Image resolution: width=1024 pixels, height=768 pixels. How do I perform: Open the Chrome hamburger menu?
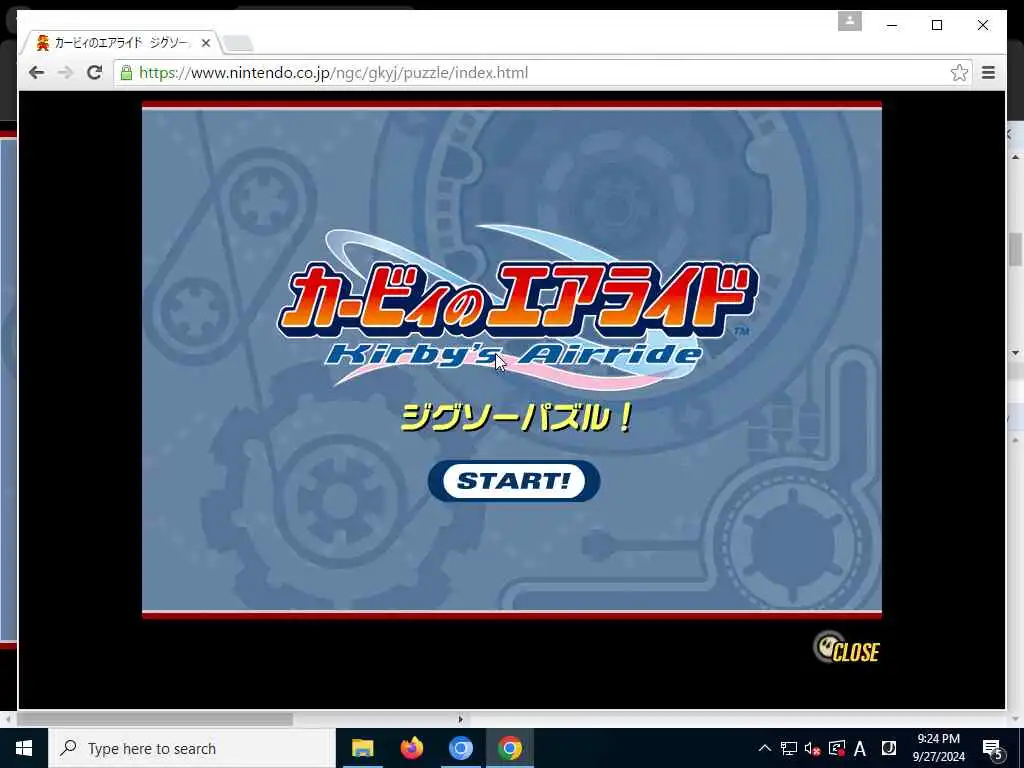[x=988, y=72]
